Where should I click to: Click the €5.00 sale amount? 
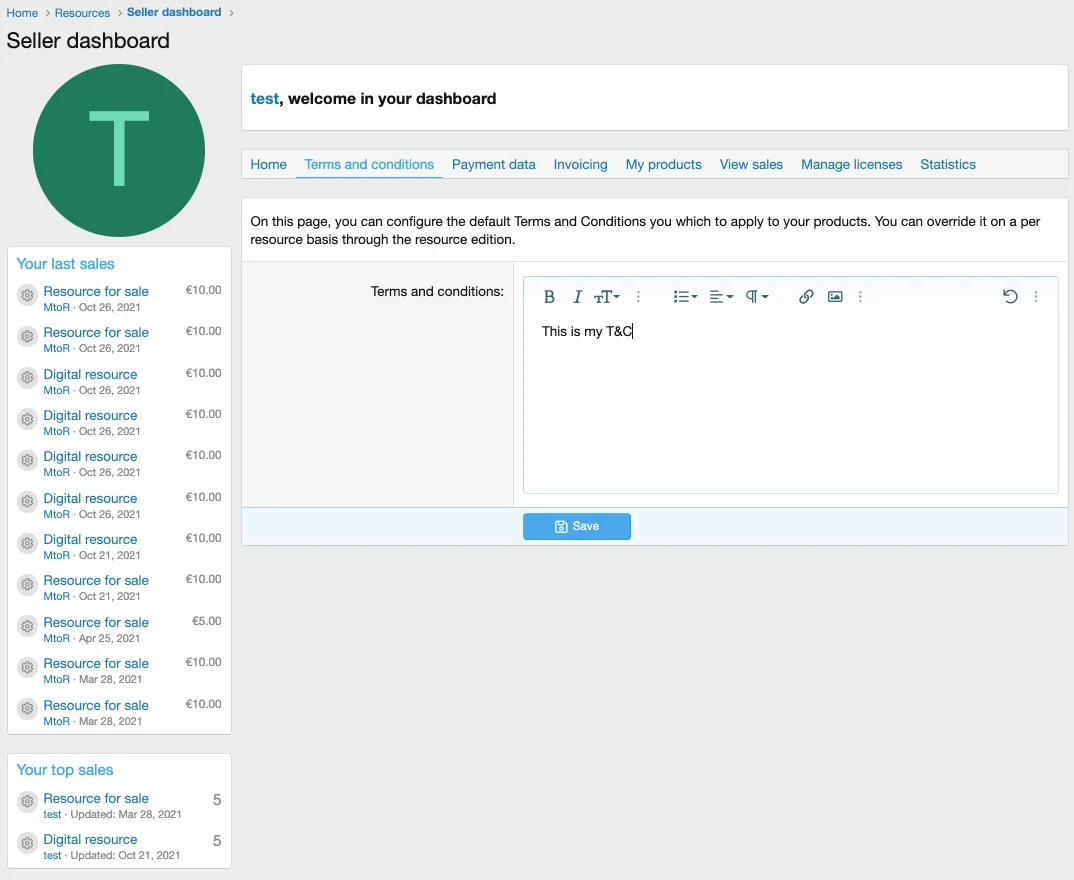(206, 621)
